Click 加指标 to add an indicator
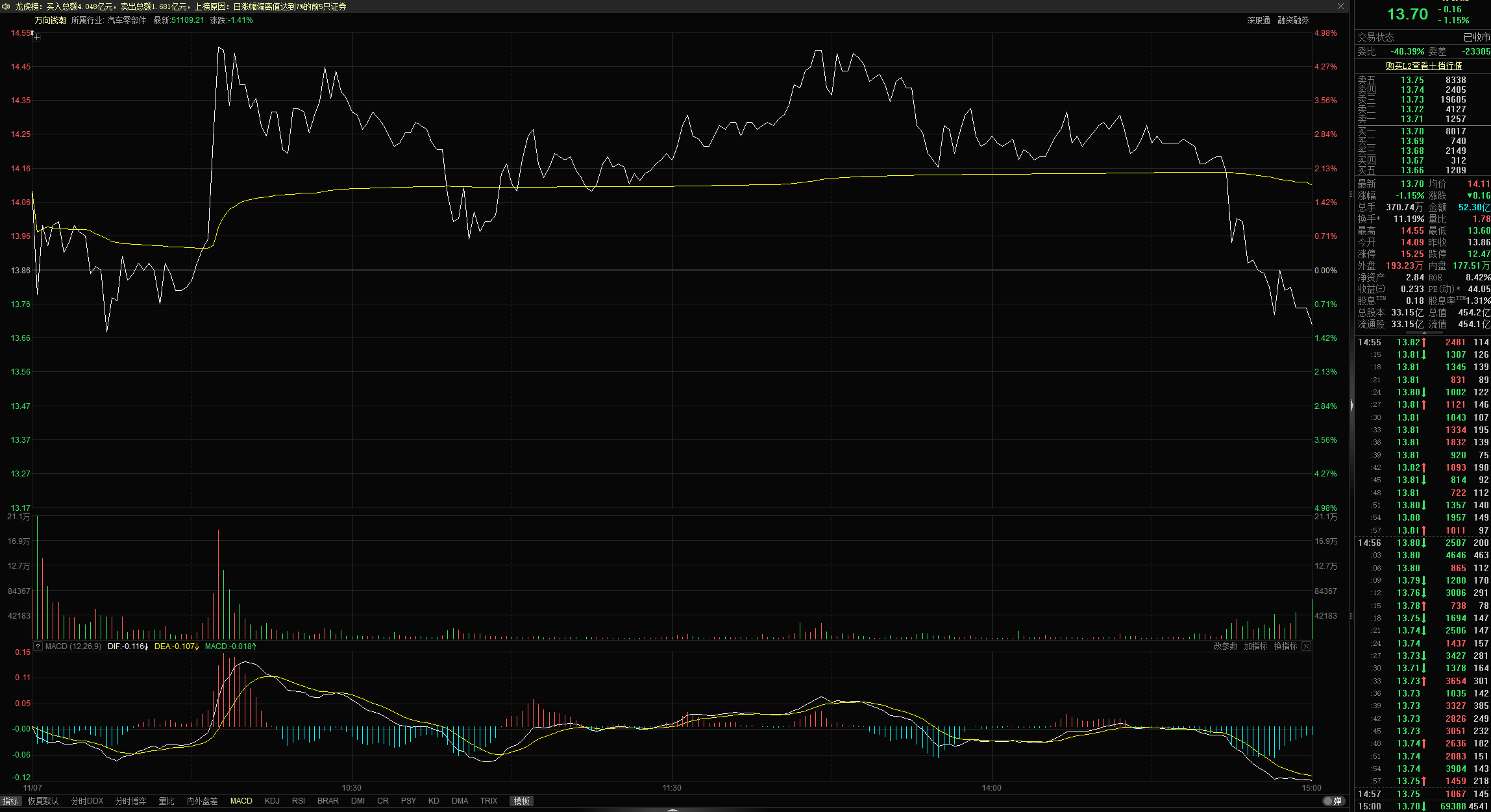Image resolution: width=1491 pixels, height=812 pixels. (x=1255, y=646)
